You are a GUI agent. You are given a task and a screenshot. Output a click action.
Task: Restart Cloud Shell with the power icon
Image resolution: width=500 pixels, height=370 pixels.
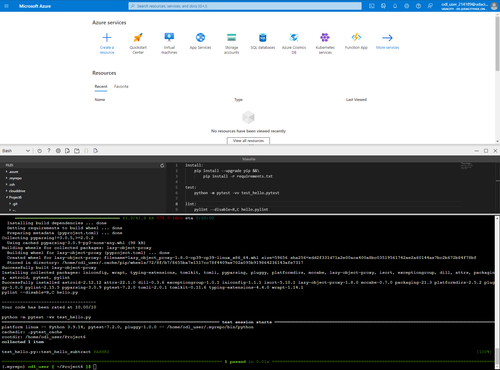[39, 151]
